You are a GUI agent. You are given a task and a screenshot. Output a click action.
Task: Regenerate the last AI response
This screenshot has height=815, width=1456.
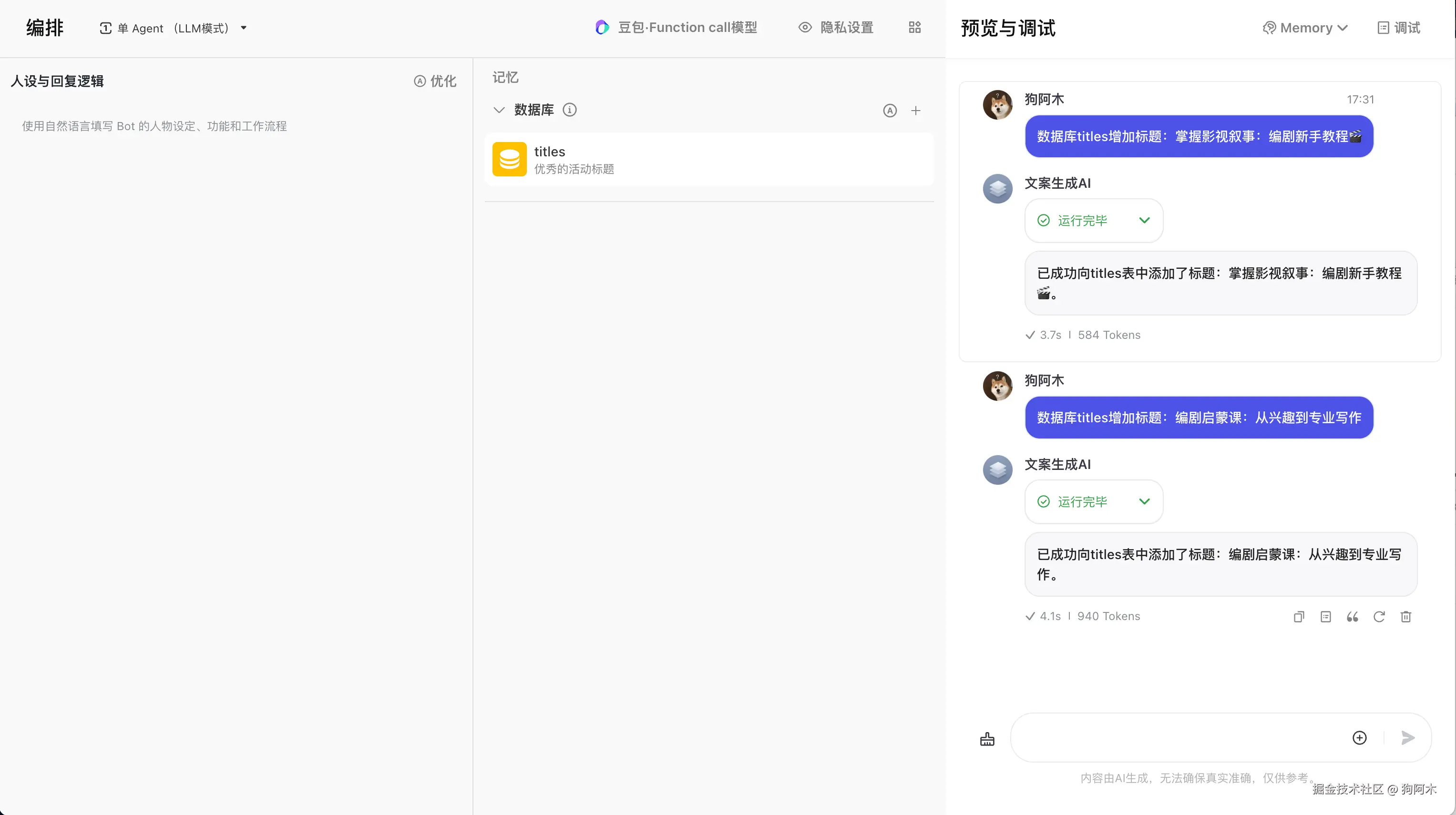[1379, 617]
